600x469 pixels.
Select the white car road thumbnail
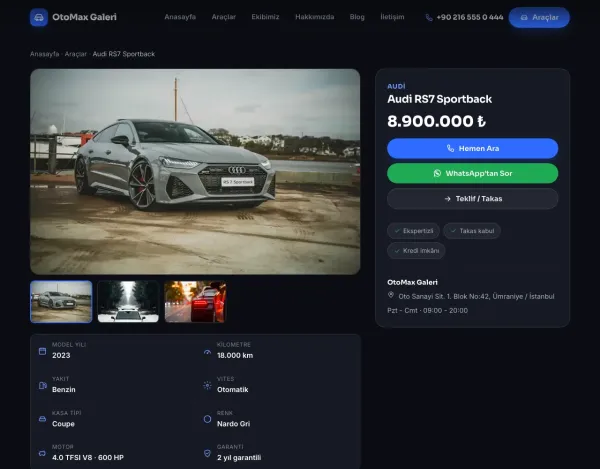tap(128, 302)
